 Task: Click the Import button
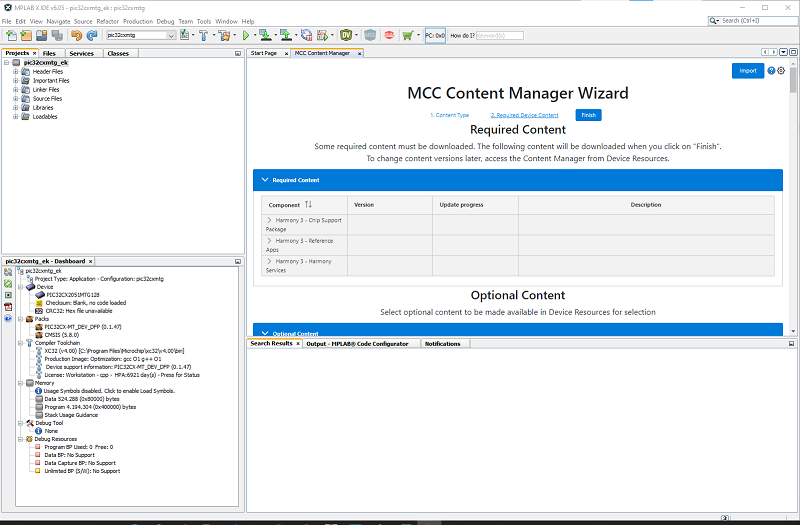[747, 70]
